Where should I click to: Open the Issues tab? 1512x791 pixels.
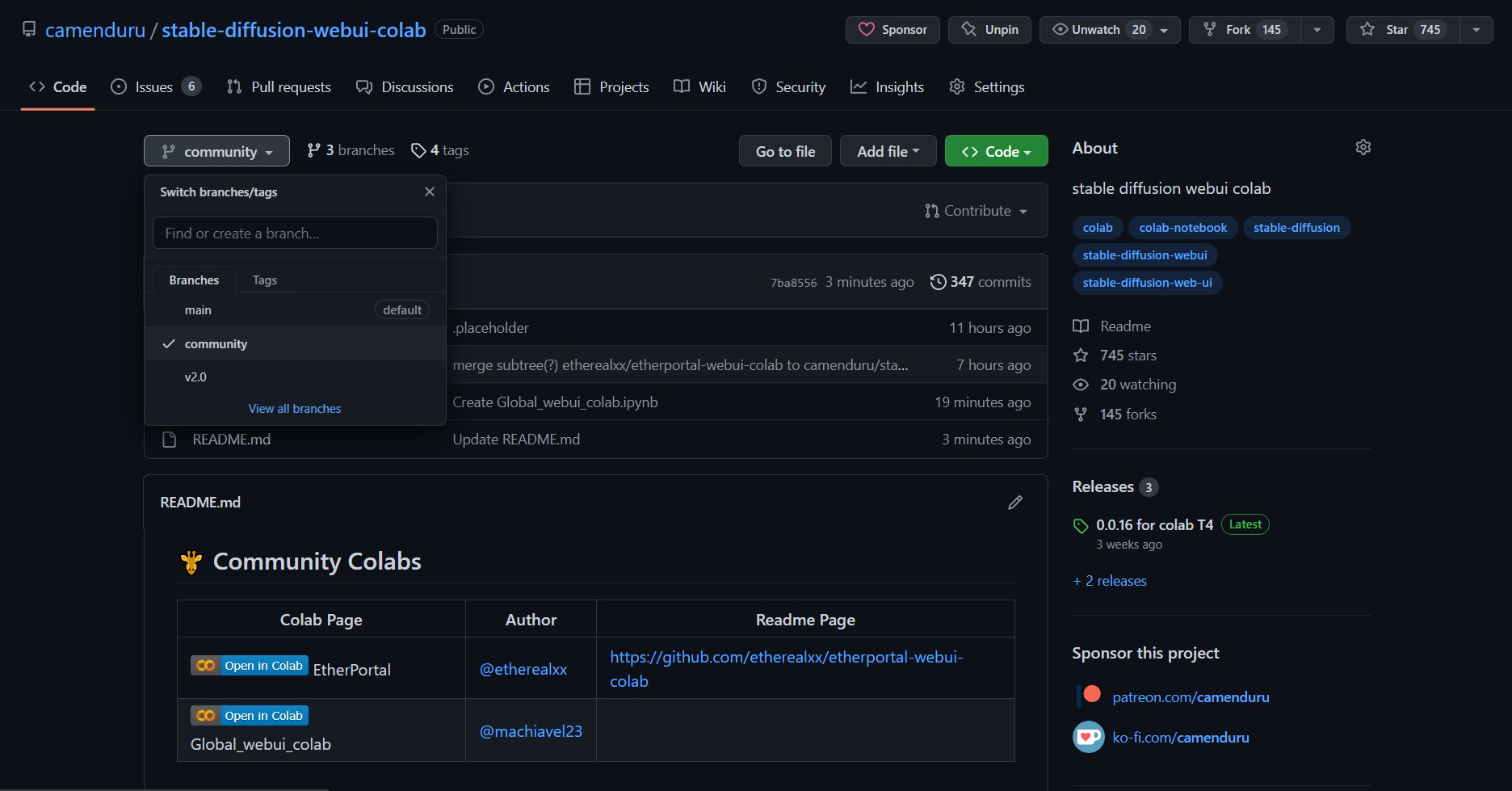tap(153, 87)
